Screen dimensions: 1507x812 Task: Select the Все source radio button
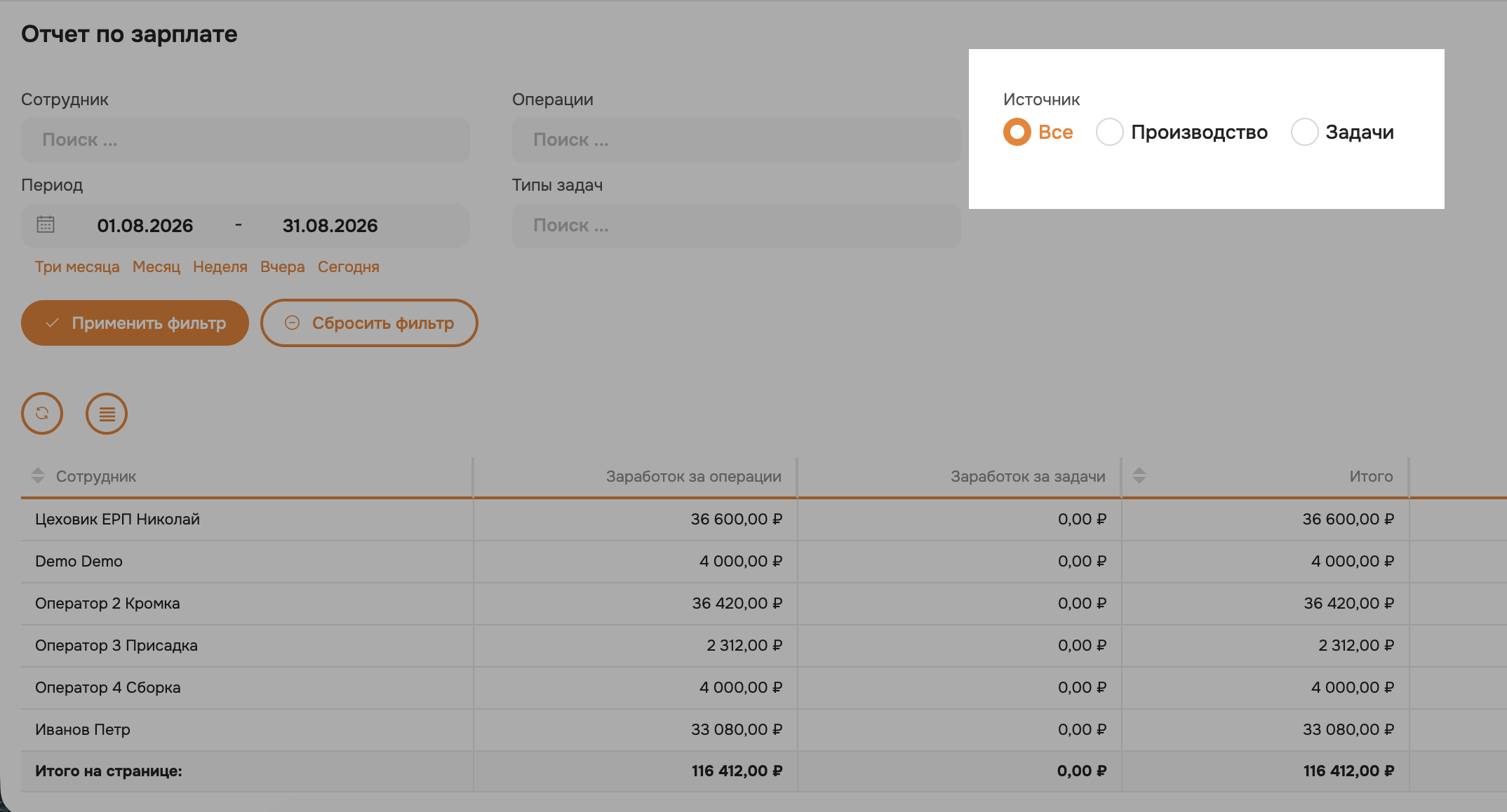(1017, 132)
